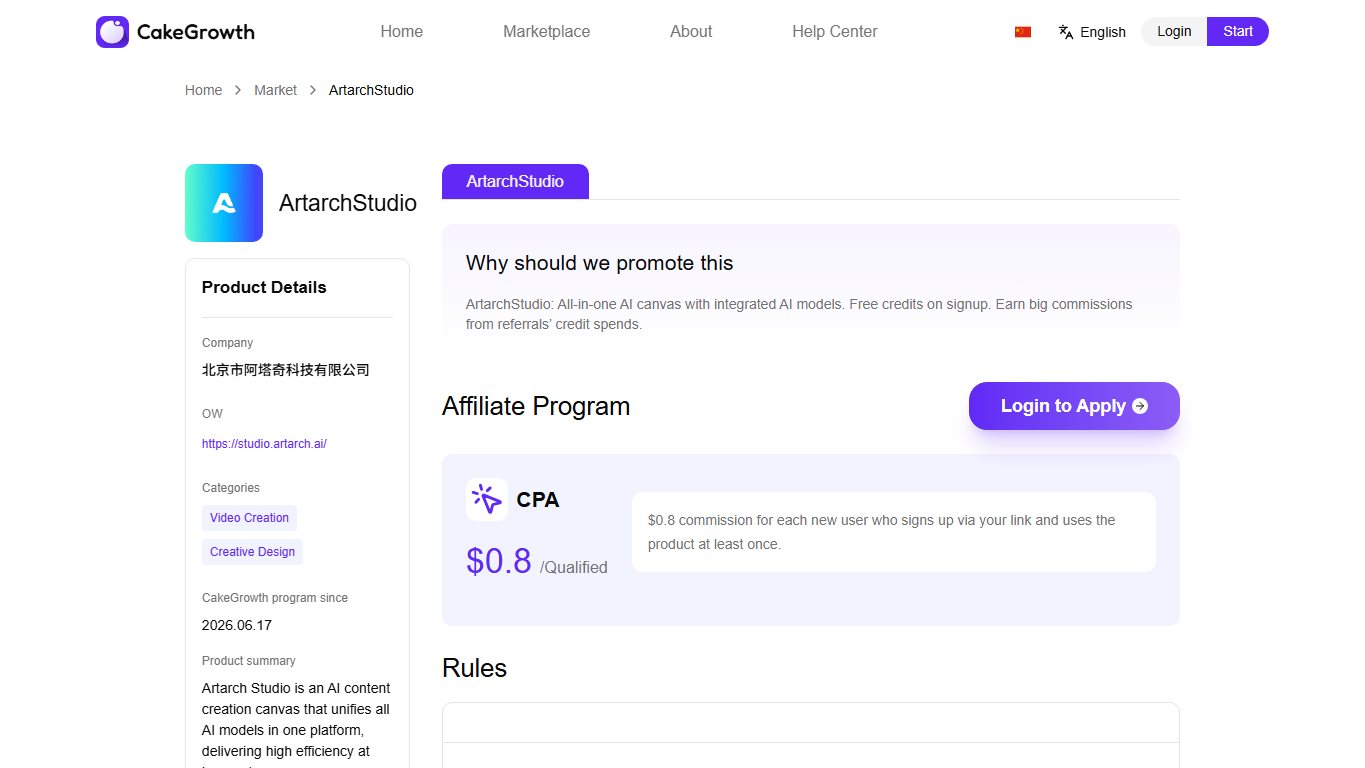Click the CakeGrowth brand name
1365x768 pixels.
(x=196, y=32)
